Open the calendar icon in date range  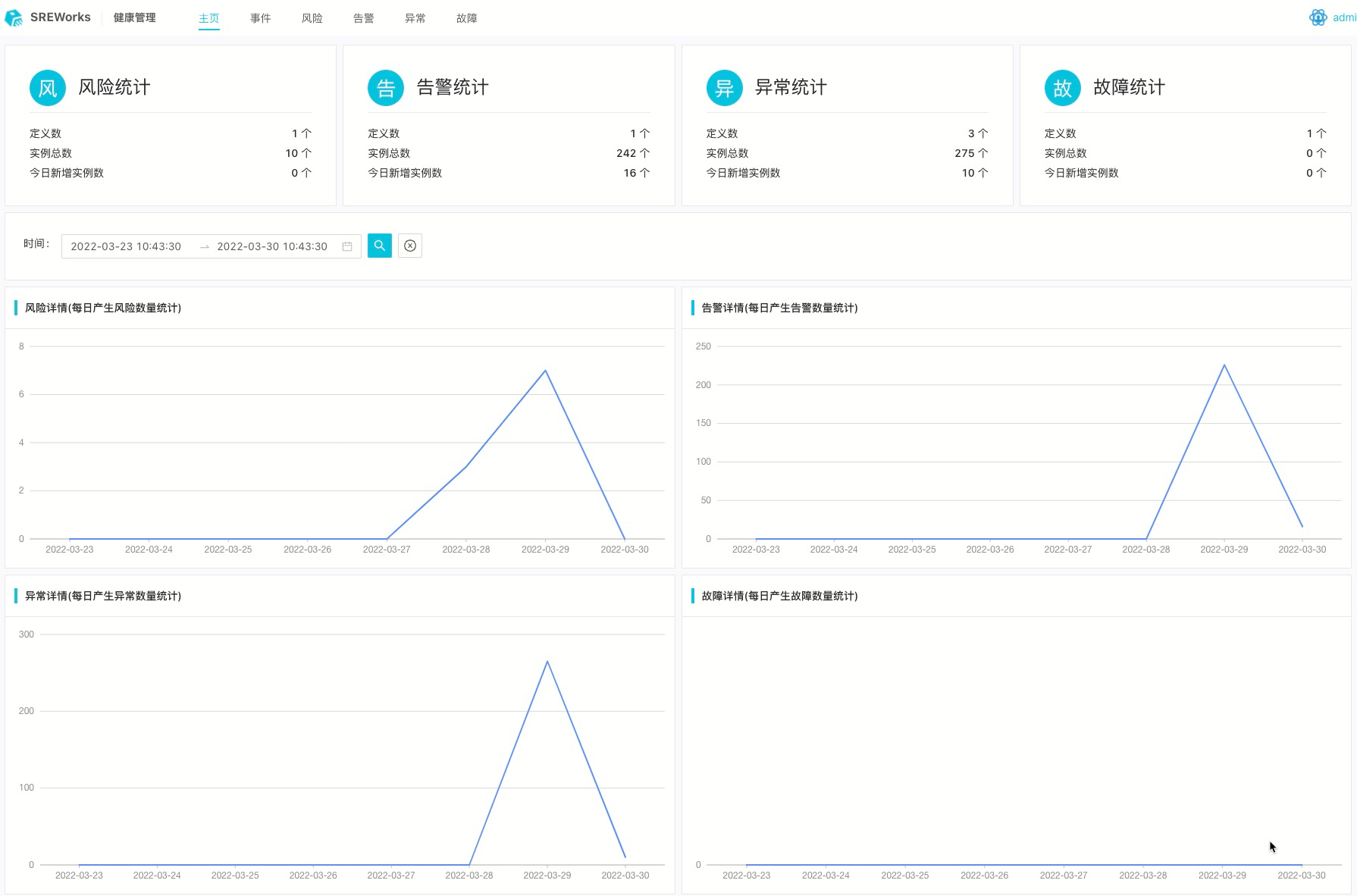click(x=347, y=246)
